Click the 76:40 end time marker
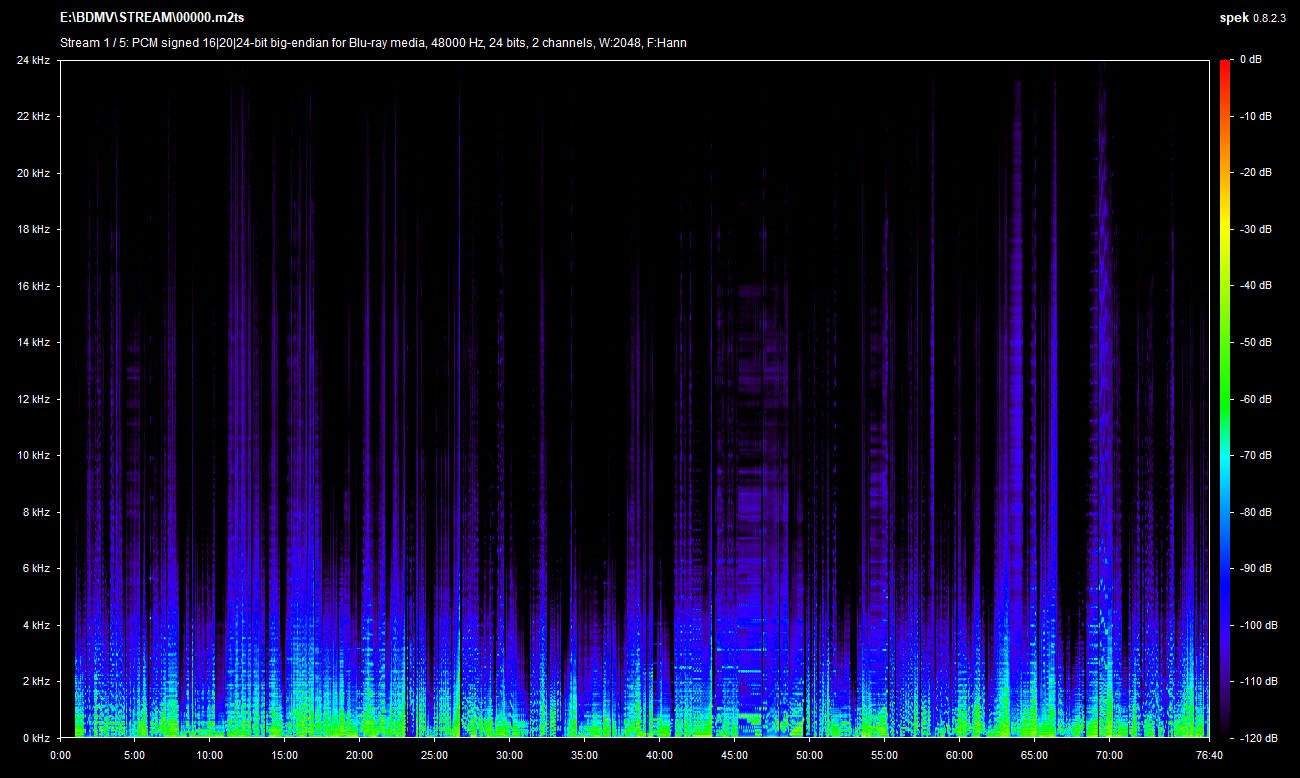 pos(1209,755)
